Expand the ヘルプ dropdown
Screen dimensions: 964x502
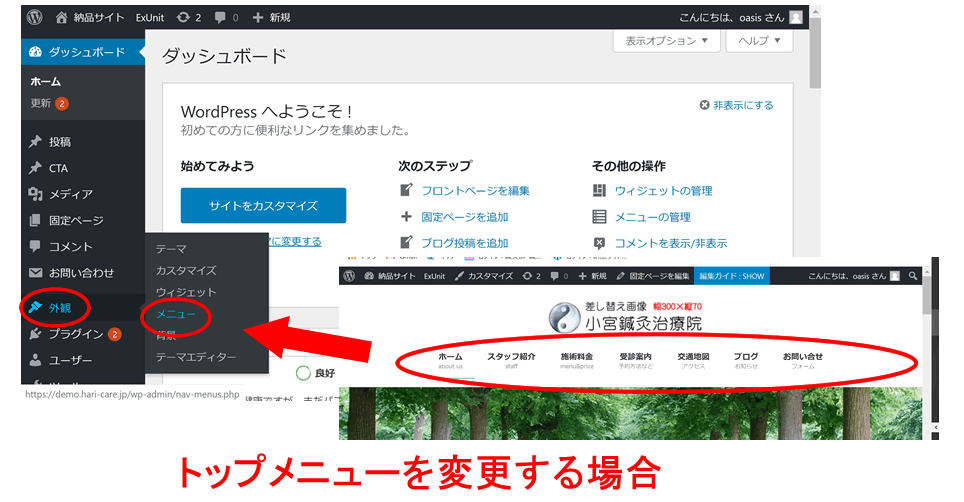pyautogui.click(x=759, y=41)
